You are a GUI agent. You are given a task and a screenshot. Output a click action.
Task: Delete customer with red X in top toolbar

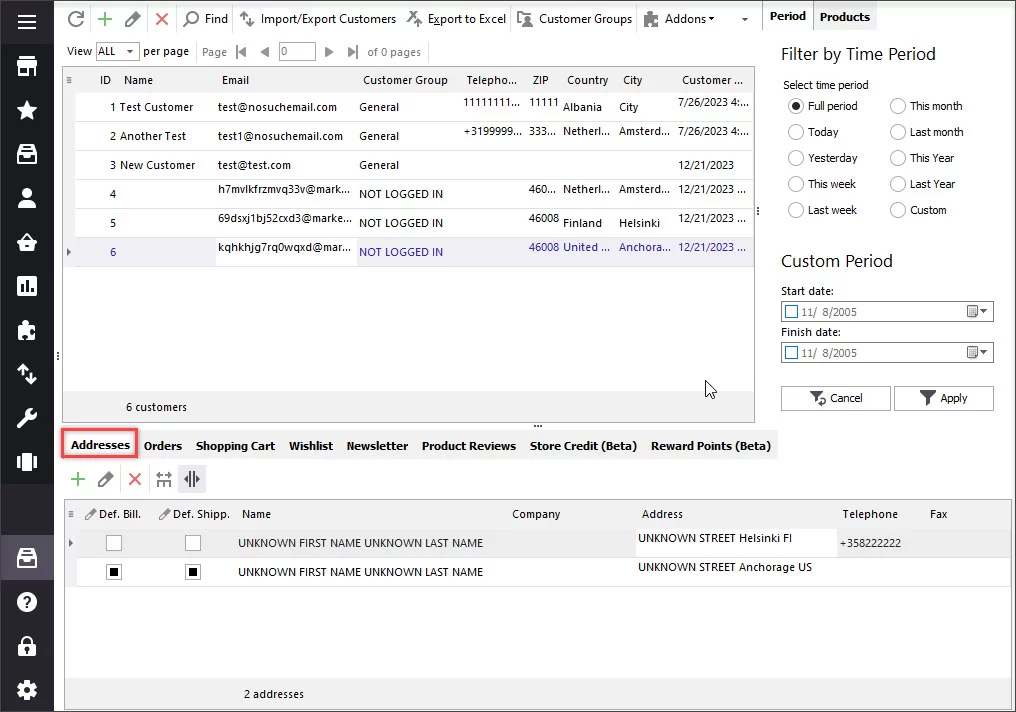[x=161, y=19]
